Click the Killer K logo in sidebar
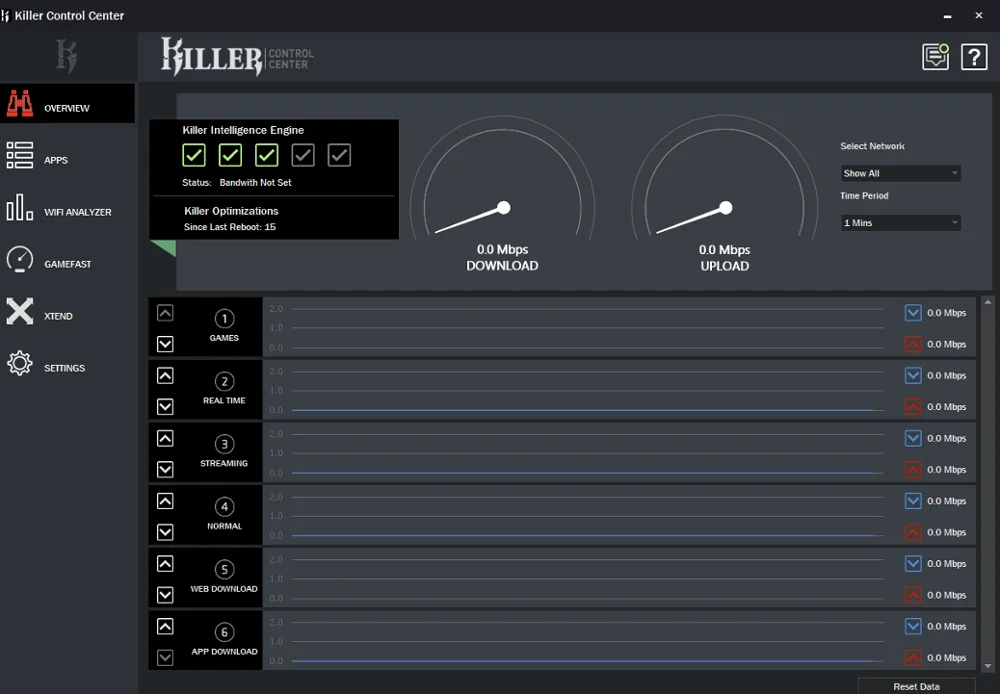Screen dimensions: 1000x694 66,55
